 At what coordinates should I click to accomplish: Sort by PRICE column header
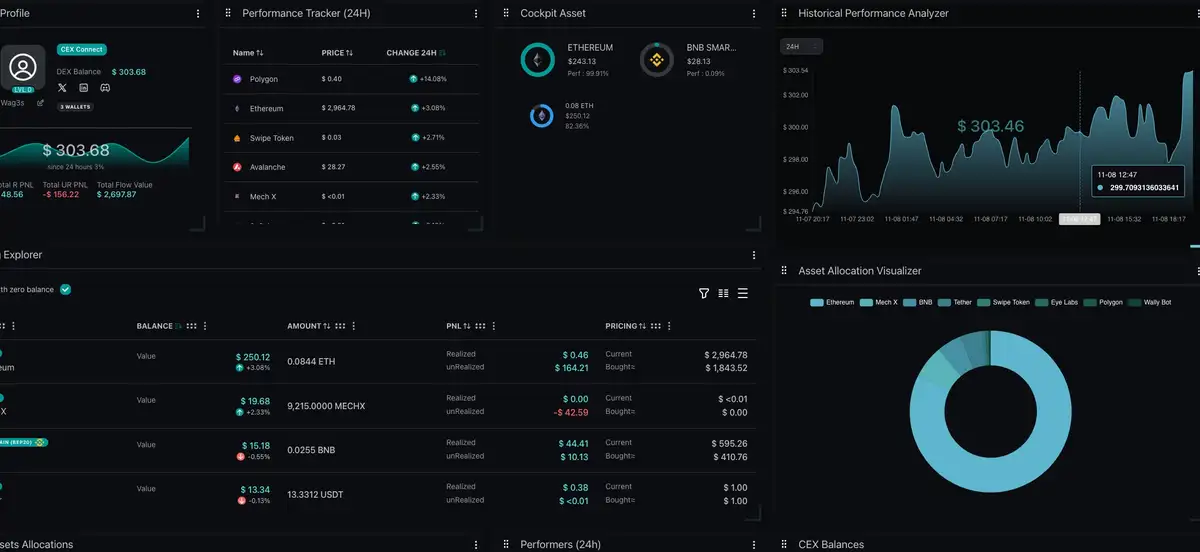coord(337,53)
